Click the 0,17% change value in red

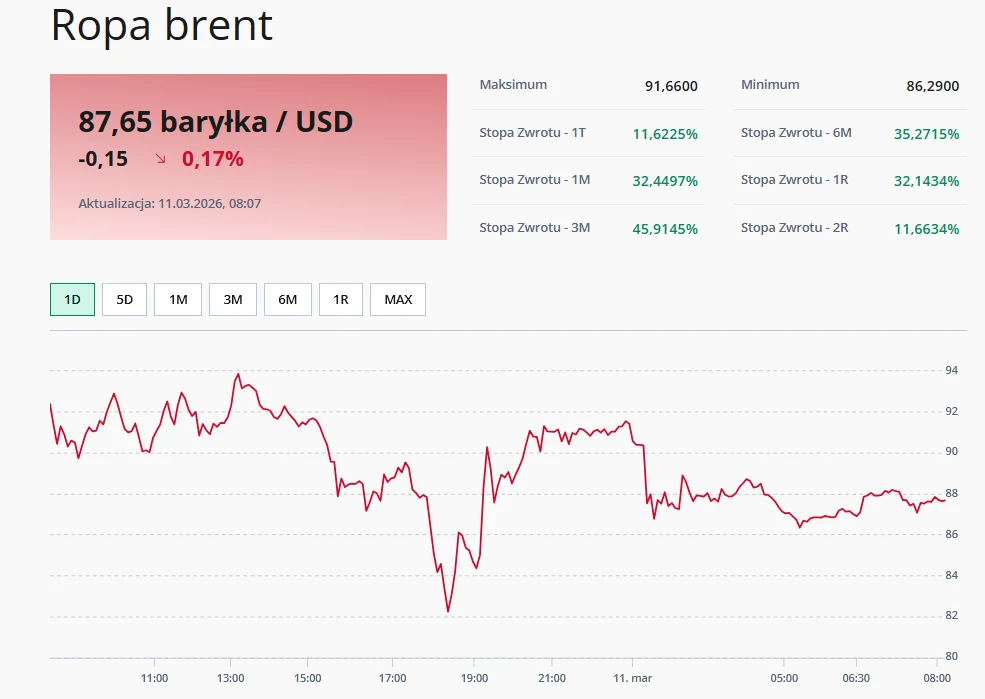coord(213,158)
